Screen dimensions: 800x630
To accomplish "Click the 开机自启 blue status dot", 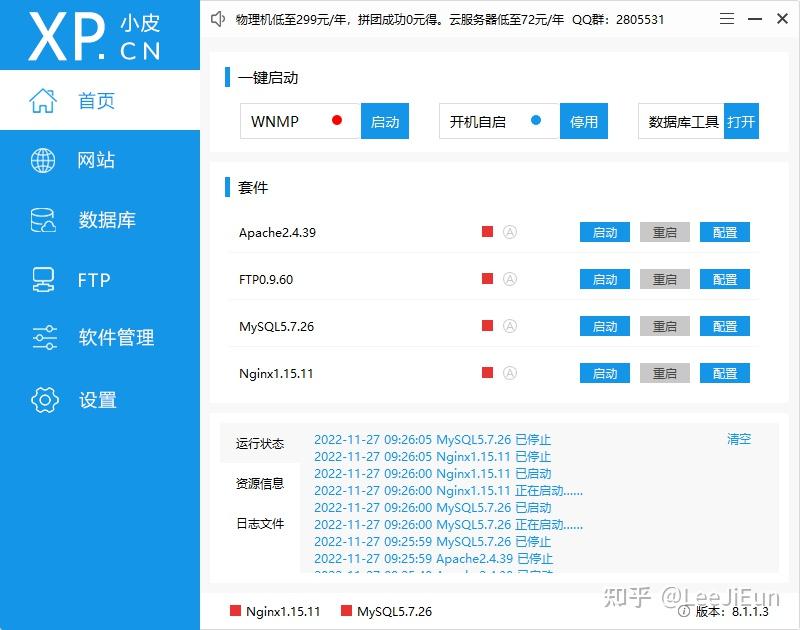I will click(x=536, y=120).
